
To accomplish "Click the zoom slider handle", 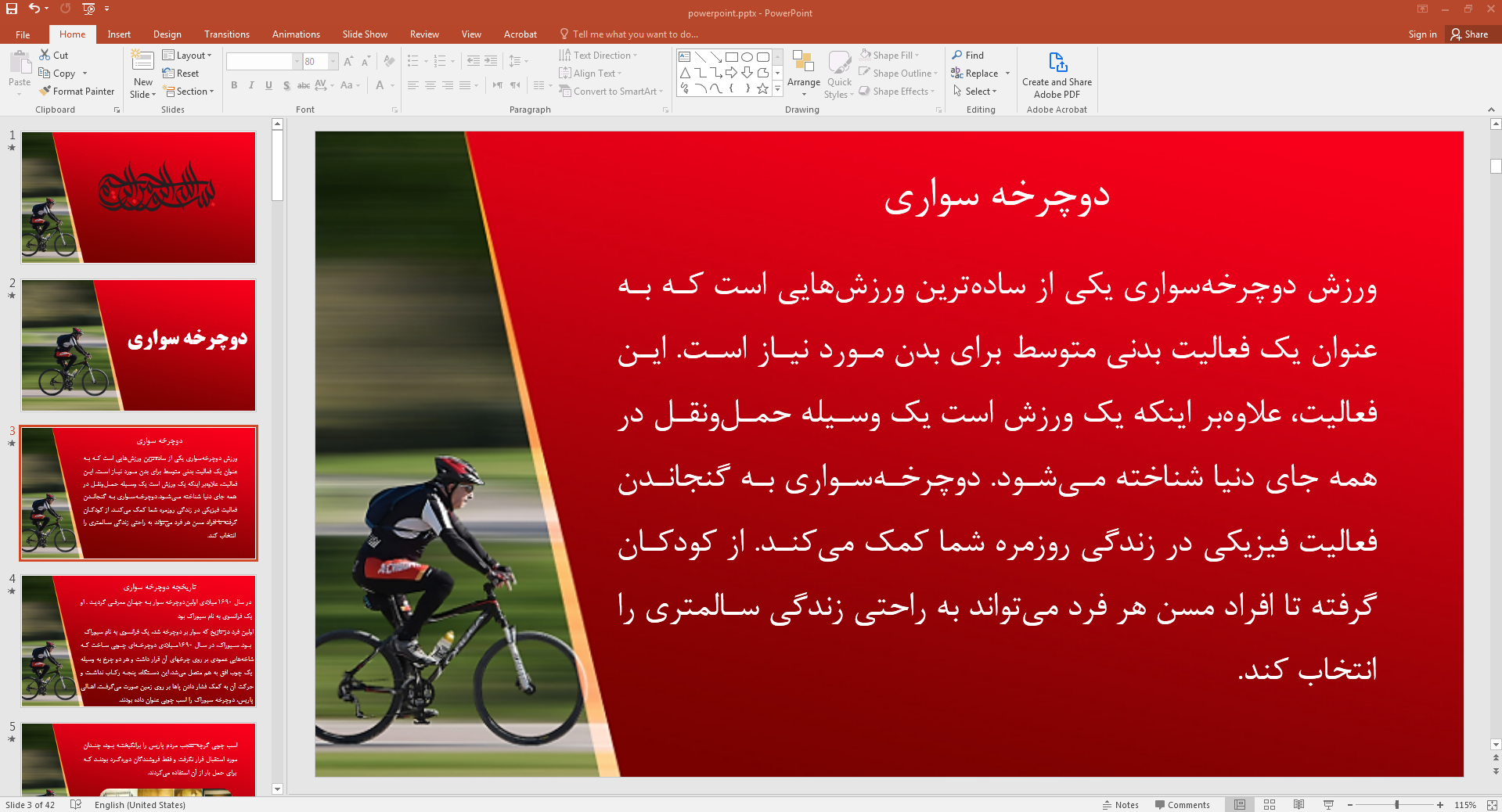I will (x=1397, y=805).
